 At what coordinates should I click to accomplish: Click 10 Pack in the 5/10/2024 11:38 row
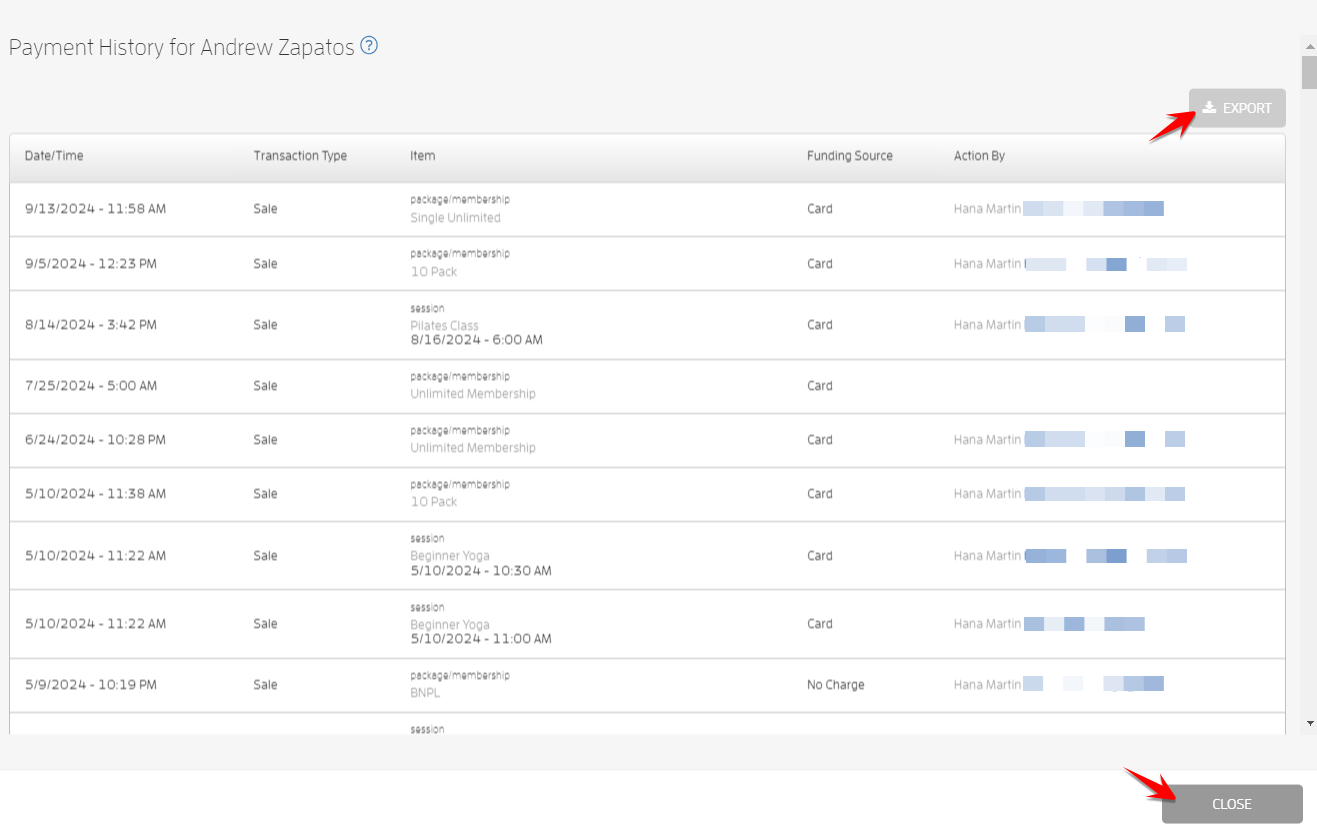tap(433, 502)
